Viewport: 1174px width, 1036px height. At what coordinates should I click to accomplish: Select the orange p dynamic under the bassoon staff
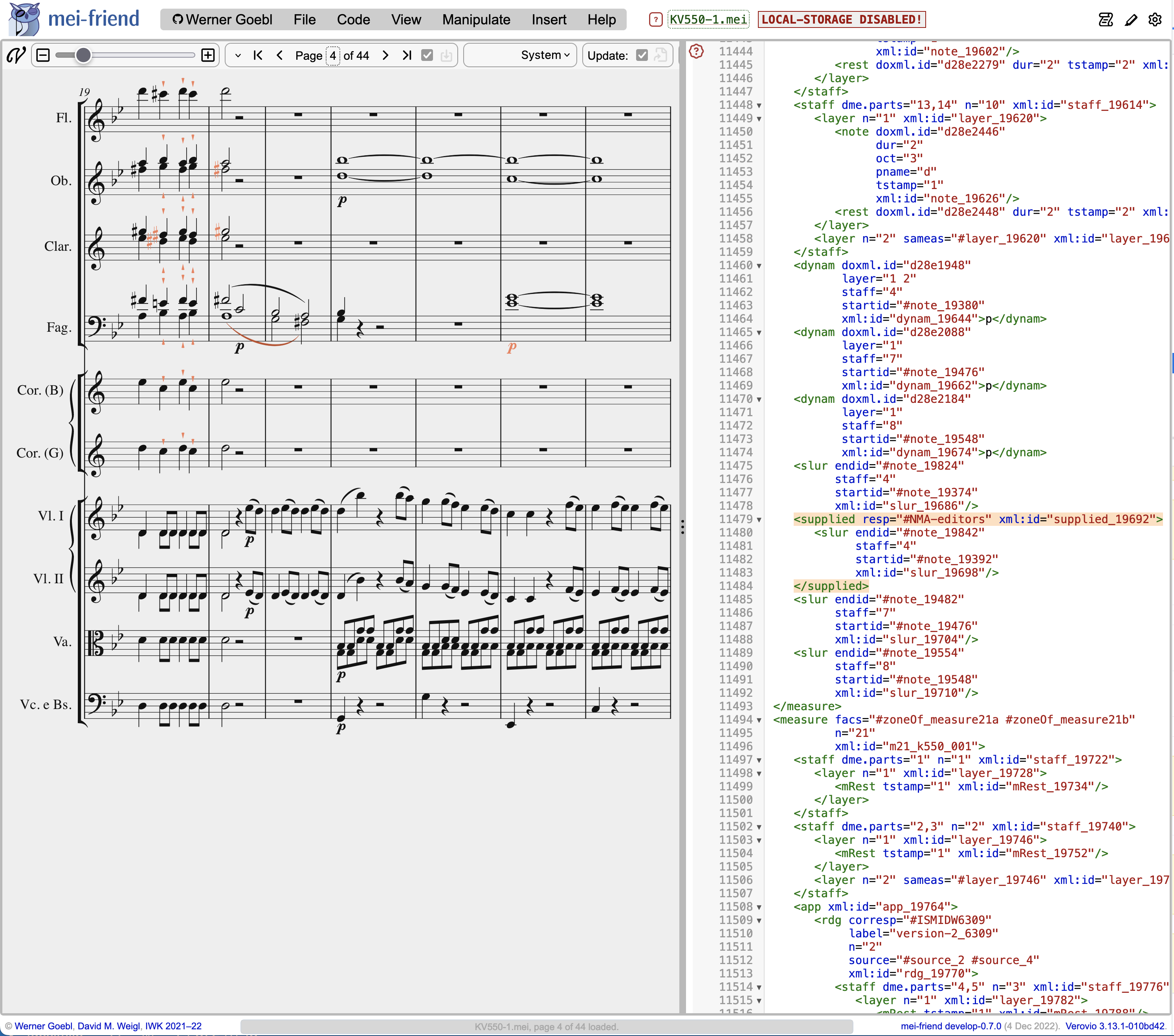pos(512,347)
